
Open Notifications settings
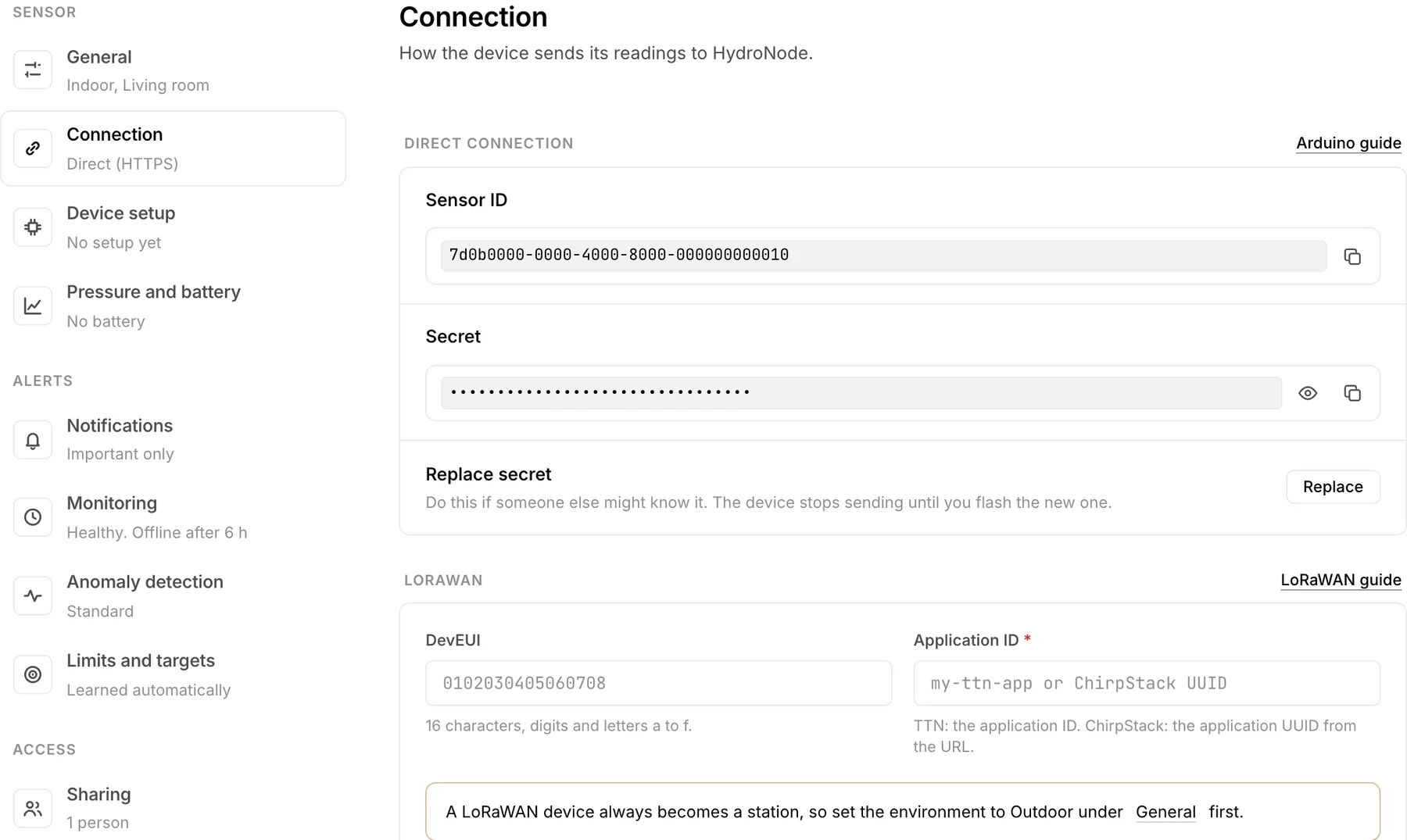coord(173,440)
